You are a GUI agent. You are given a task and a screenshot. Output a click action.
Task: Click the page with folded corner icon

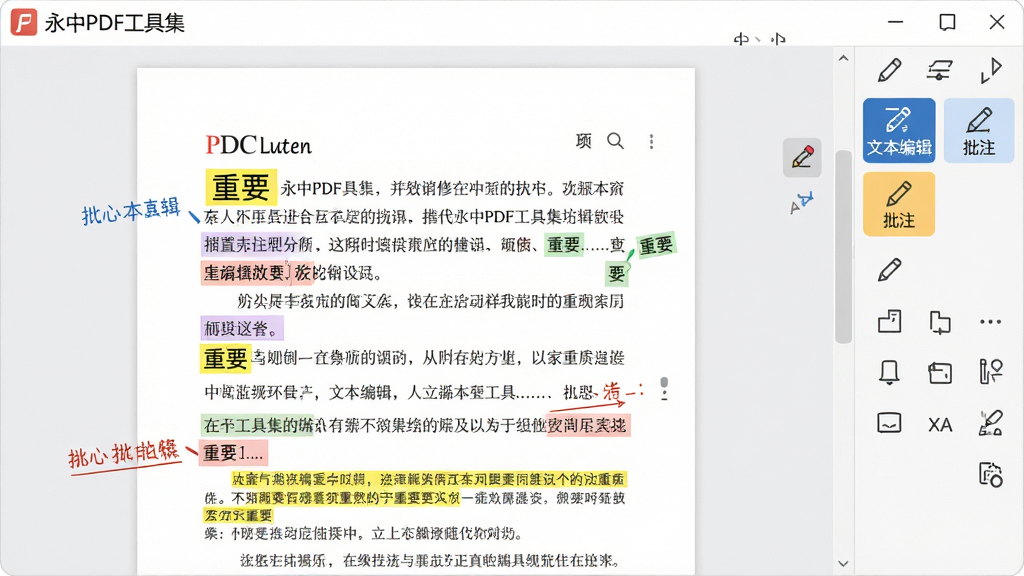tap(889, 321)
